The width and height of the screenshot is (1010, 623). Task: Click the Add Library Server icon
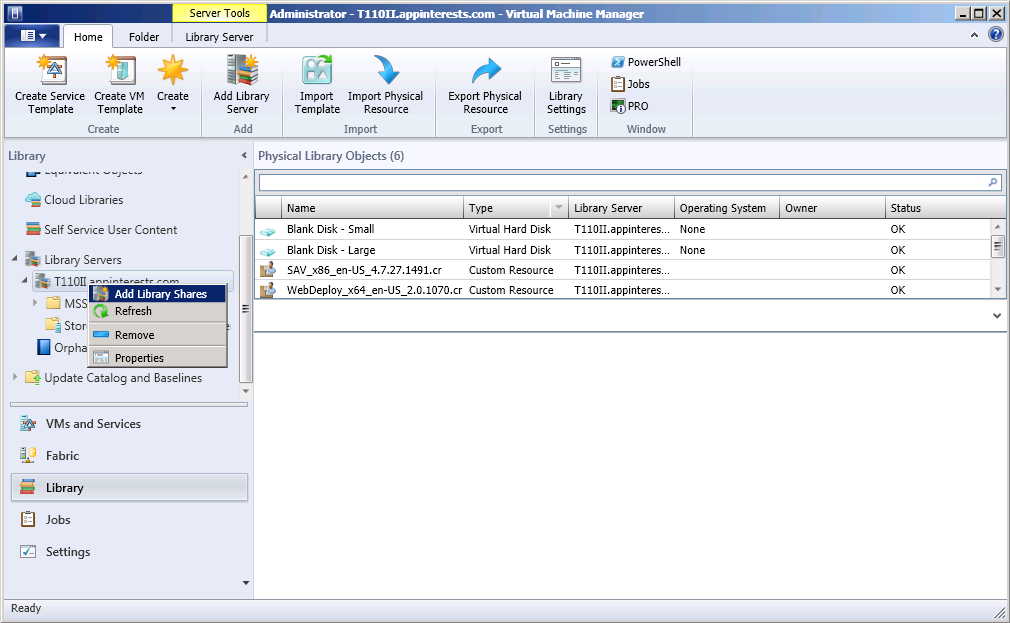pyautogui.click(x=241, y=71)
